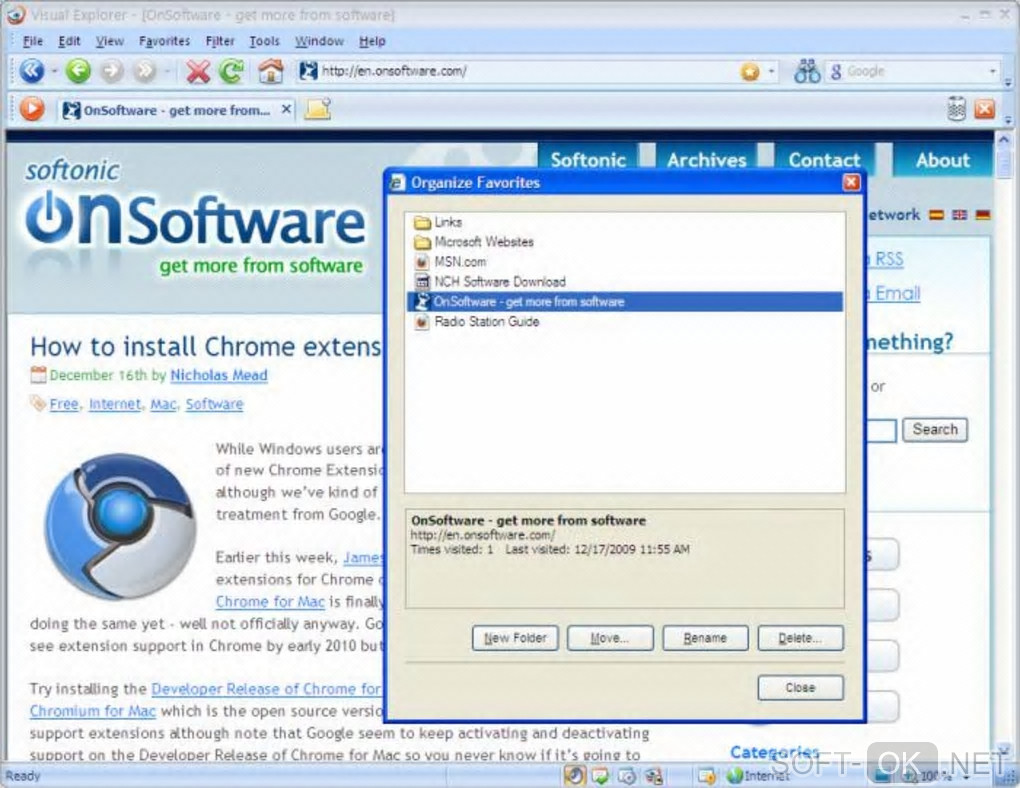Open the Nicholas Mead author link

pos(219,375)
